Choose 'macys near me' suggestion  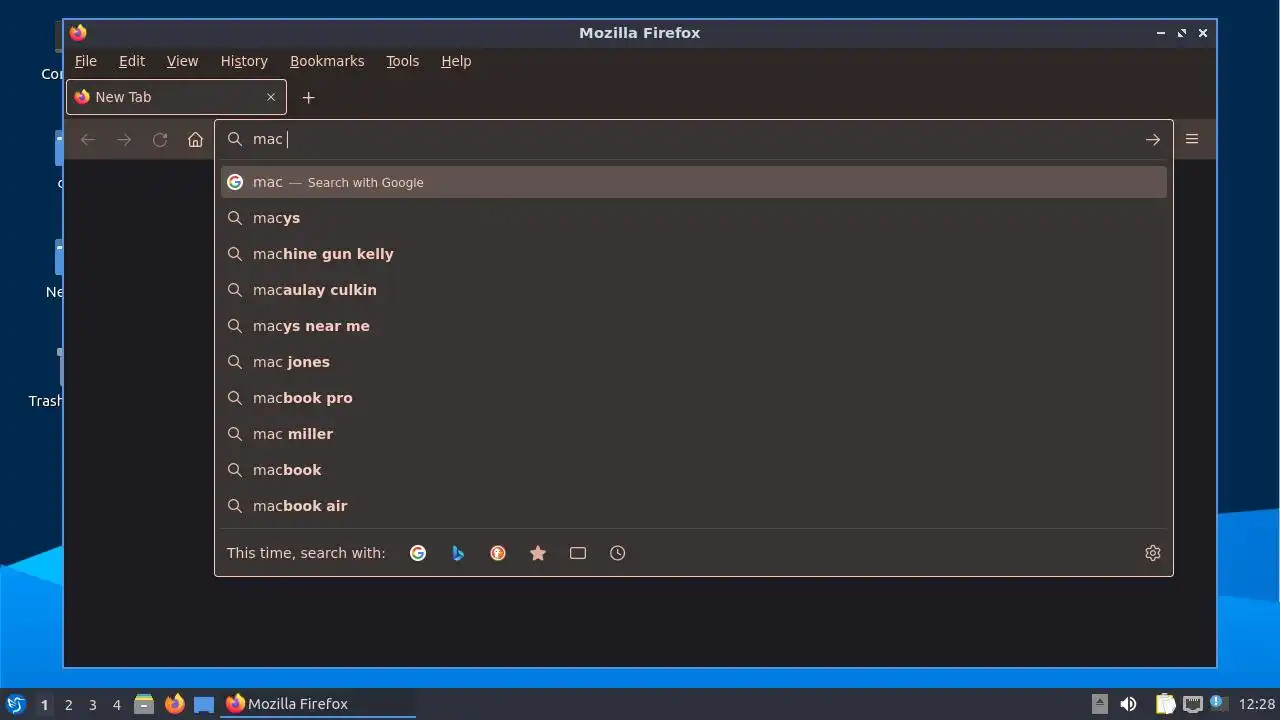coord(694,326)
